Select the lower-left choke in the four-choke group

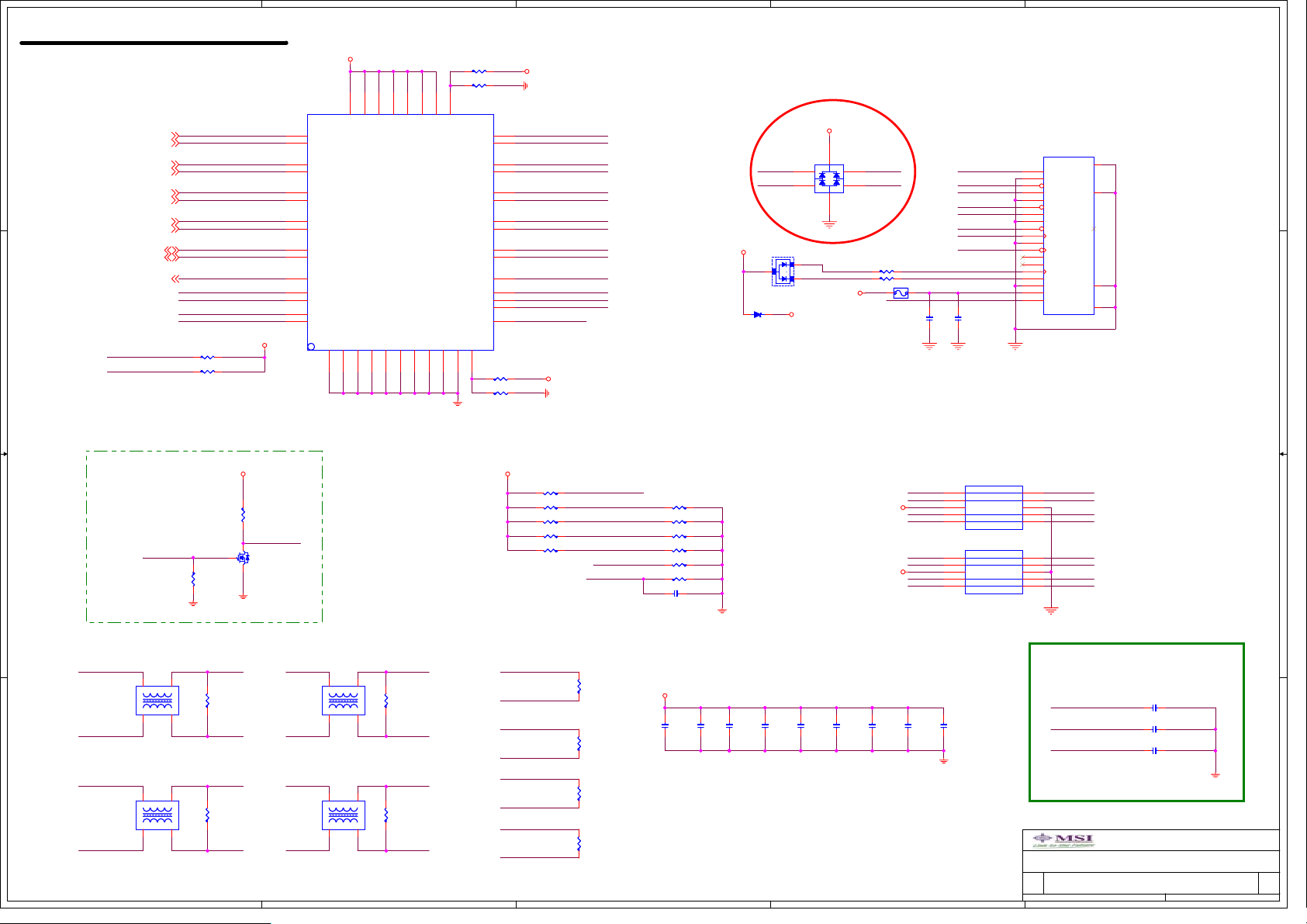157,815
